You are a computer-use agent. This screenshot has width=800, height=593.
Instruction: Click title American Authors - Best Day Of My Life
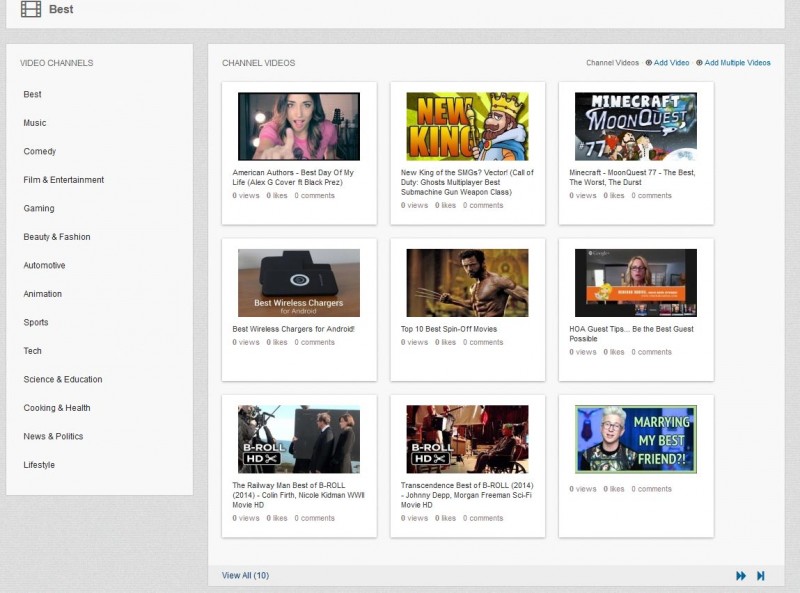[293, 178]
